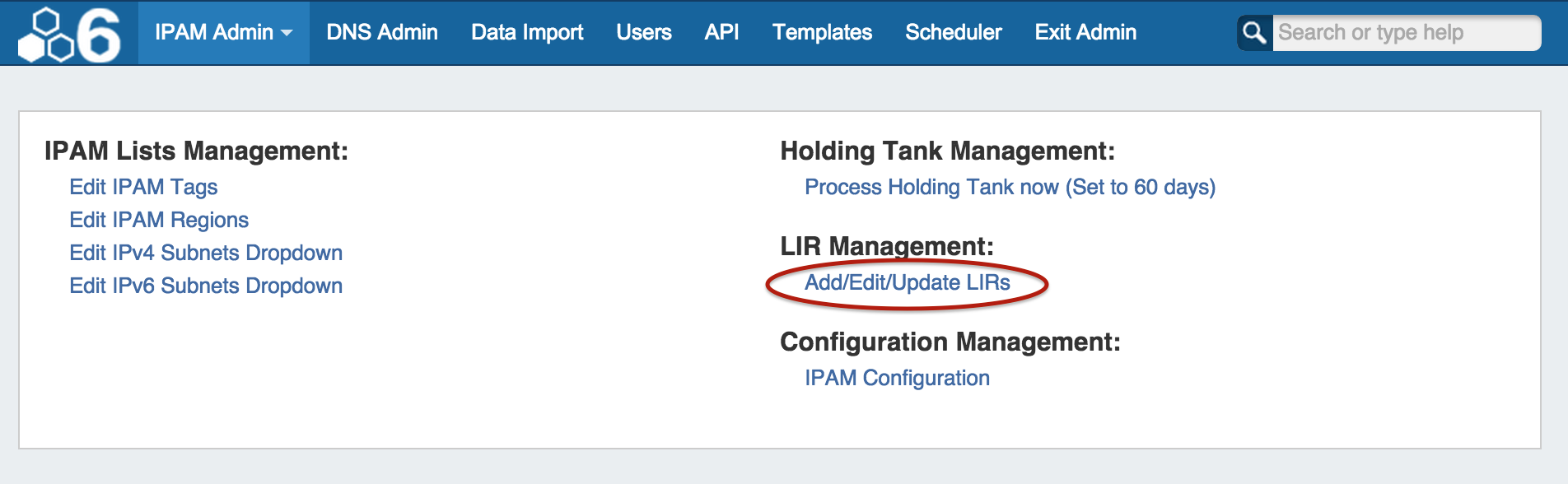1568x484 pixels.
Task: Click the 6connect hexagon logo
Action: coord(69,34)
